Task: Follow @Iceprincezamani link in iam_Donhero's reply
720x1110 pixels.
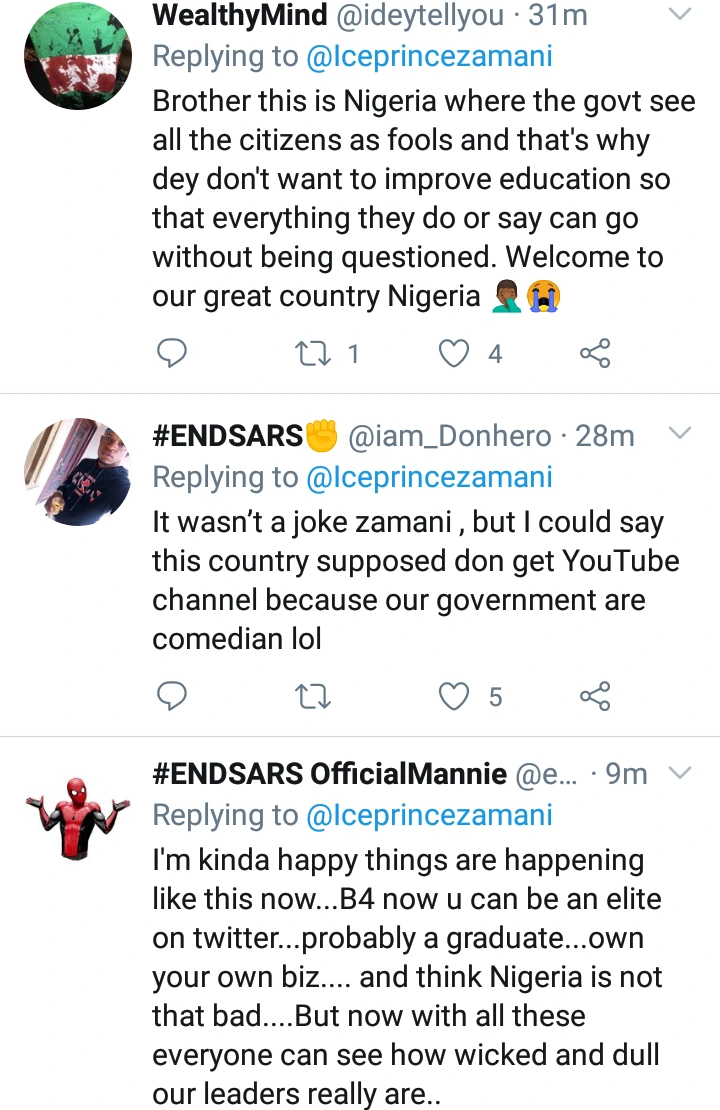Action: click(x=429, y=476)
